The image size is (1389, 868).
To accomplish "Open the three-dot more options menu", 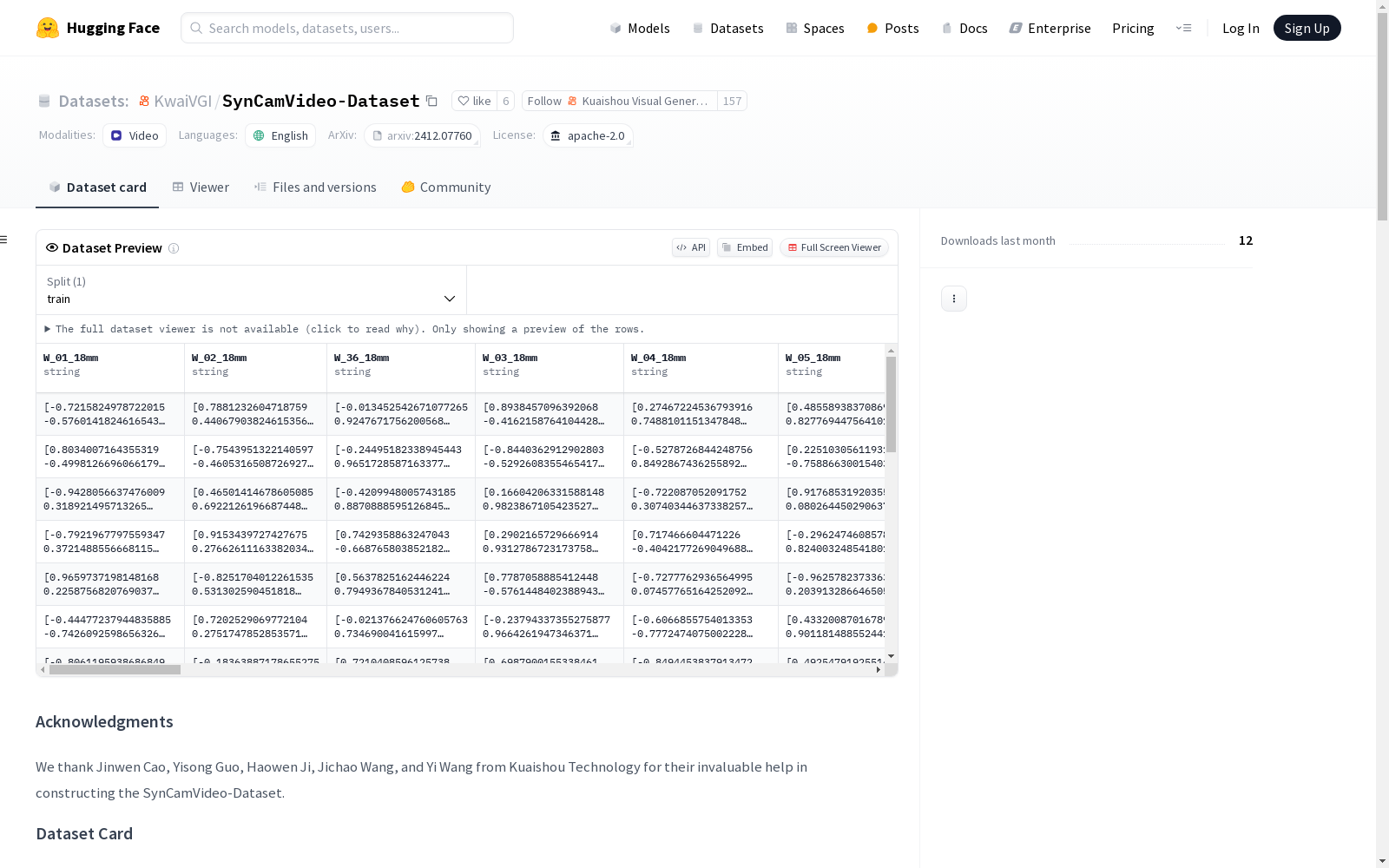I will point(954,299).
